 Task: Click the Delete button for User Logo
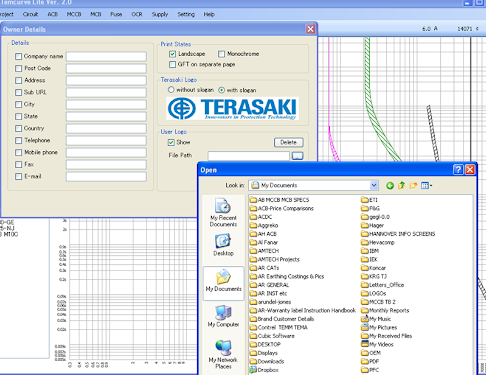point(289,142)
